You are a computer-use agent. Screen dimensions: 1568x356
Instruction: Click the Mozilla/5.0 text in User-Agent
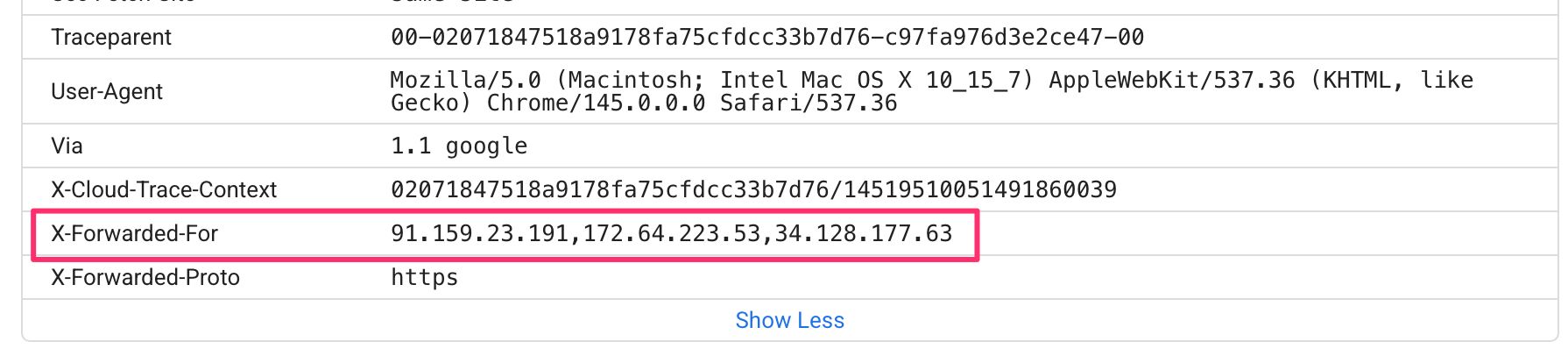click(465, 80)
